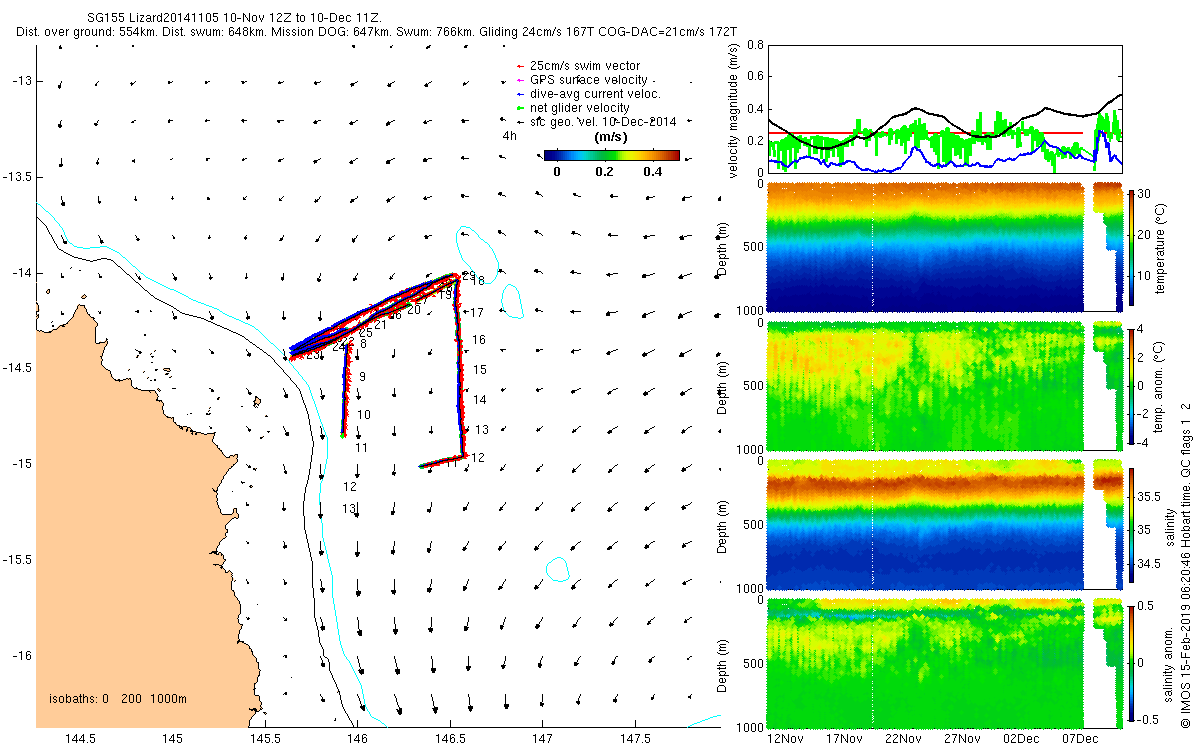This screenshot has height=750, width=1200.
Task: Click longitude tick label '147'
Action: click(x=543, y=739)
